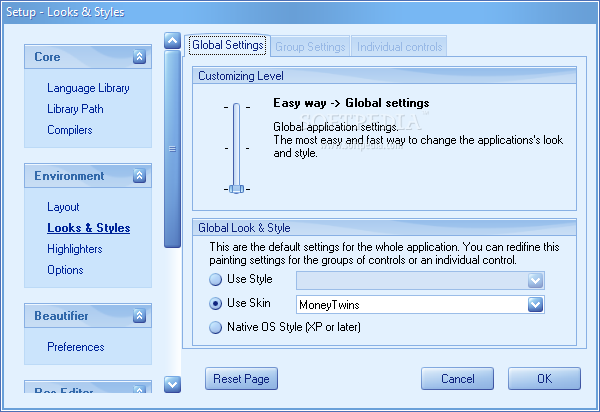
Task: Switch to Individual controls tab
Action: point(399,47)
